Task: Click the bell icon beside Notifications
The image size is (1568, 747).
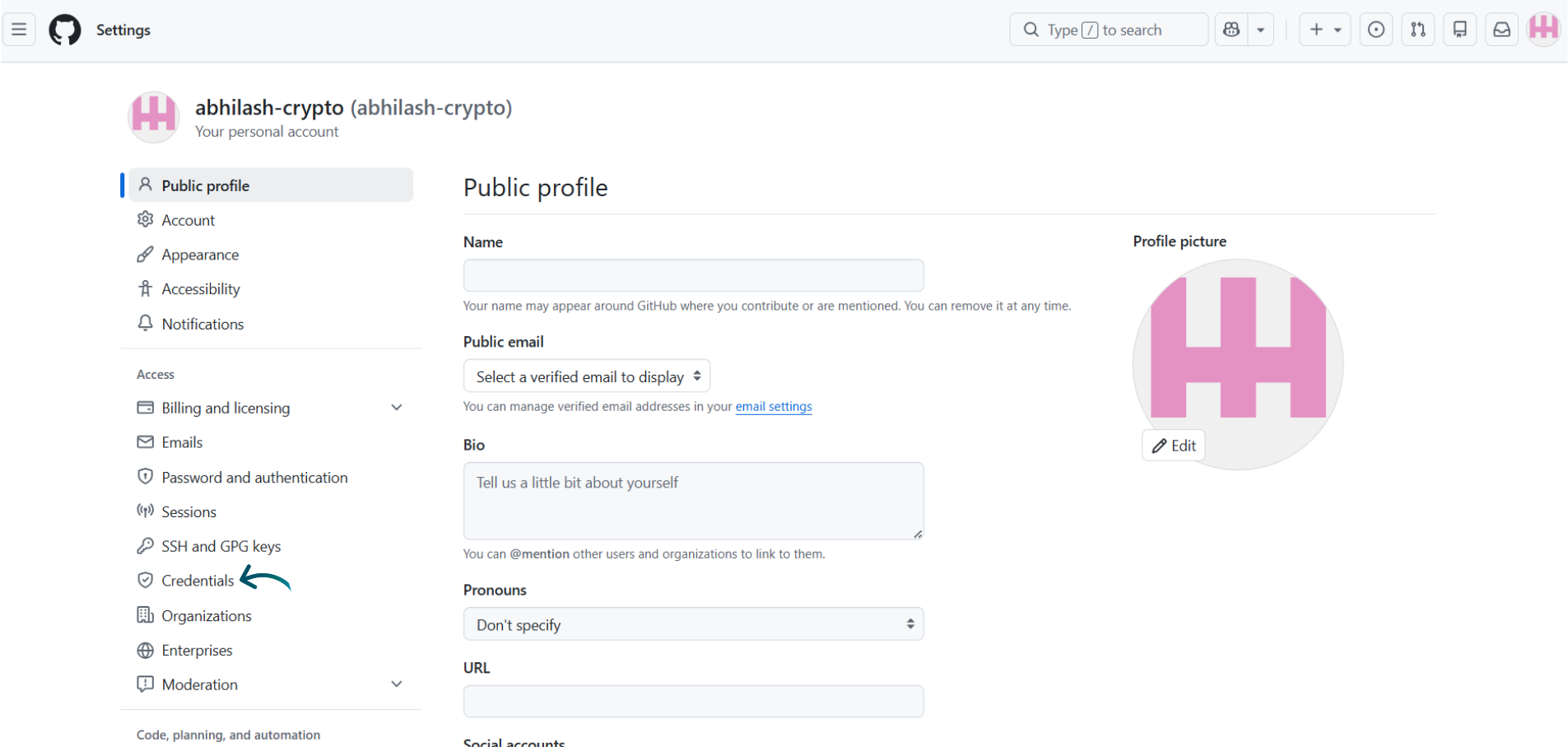Action: point(146,323)
